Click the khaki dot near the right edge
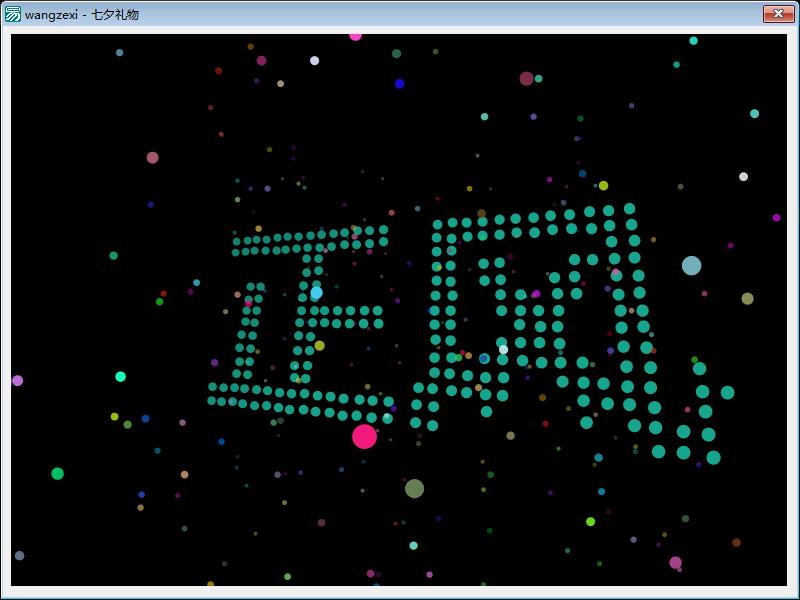This screenshot has width=800, height=600. 747,298
